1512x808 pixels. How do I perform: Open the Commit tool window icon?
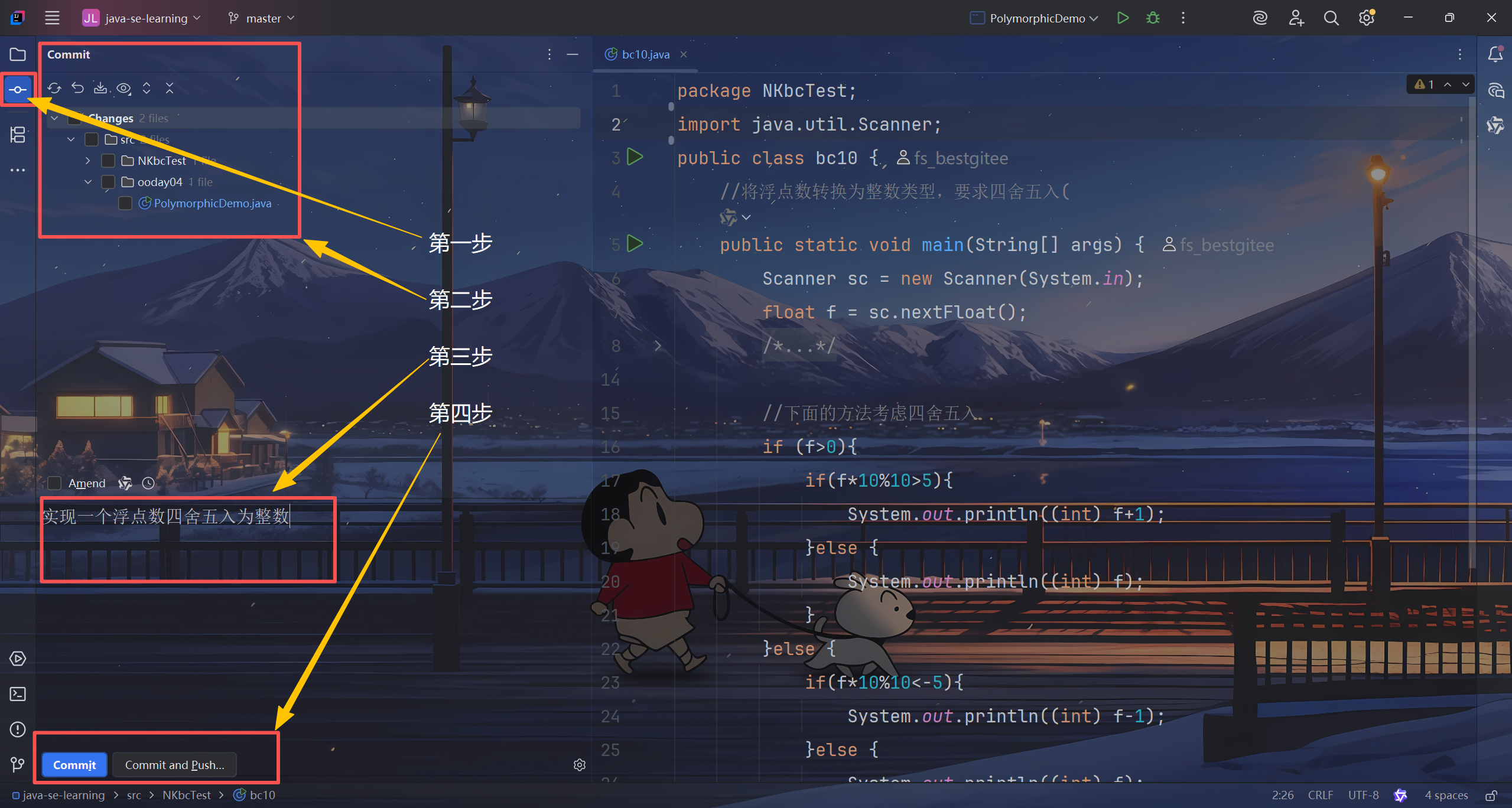click(18, 90)
